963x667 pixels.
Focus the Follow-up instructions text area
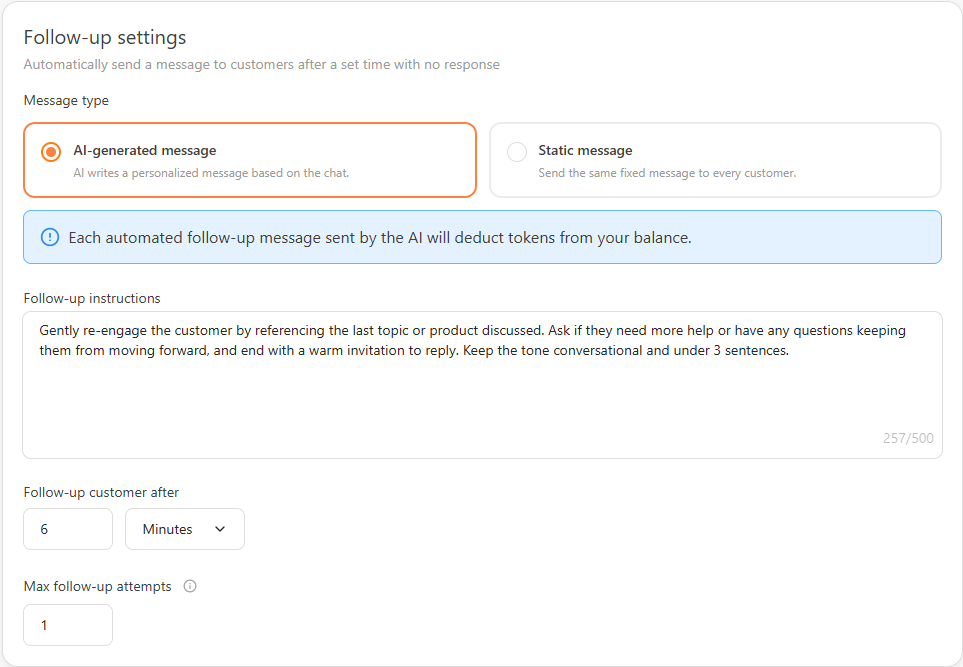click(x=482, y=385)
